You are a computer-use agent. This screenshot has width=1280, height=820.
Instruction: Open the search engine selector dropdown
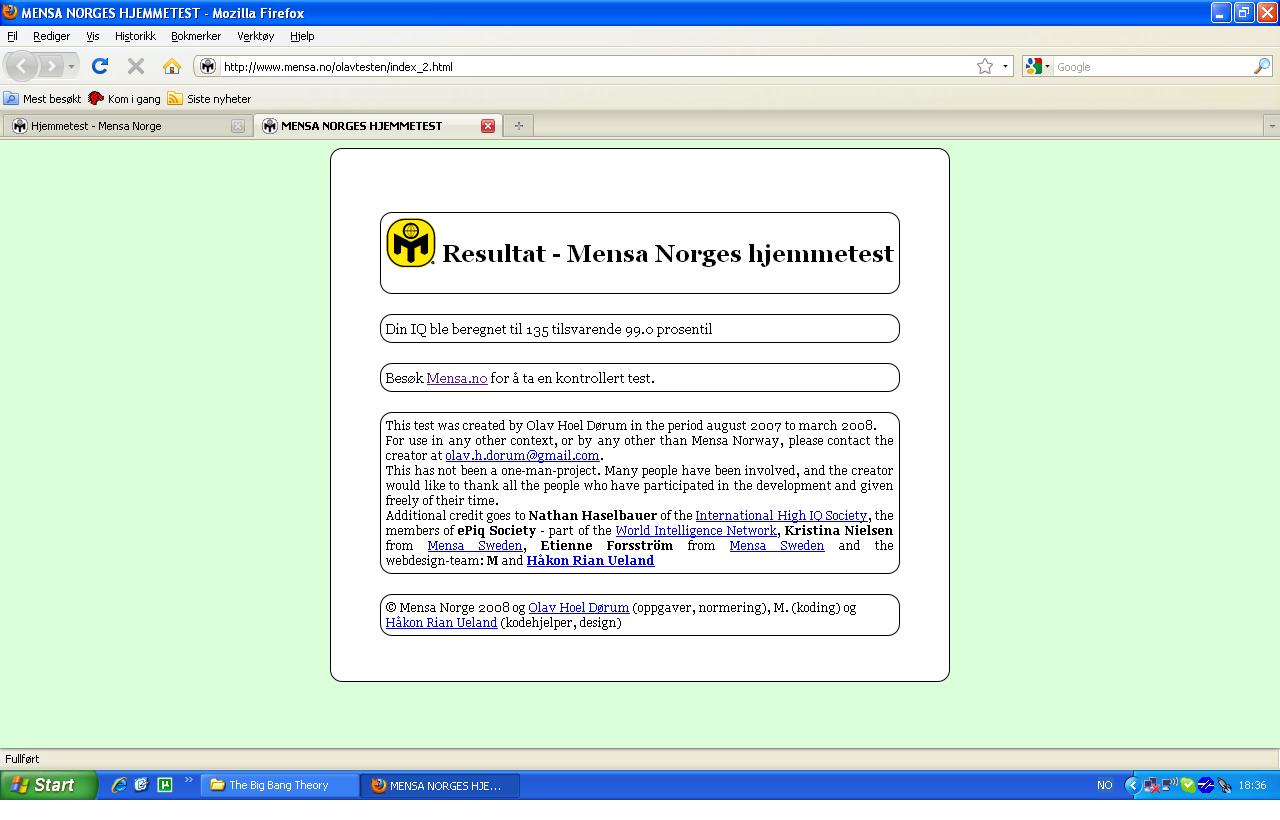tap(1047, 66)
